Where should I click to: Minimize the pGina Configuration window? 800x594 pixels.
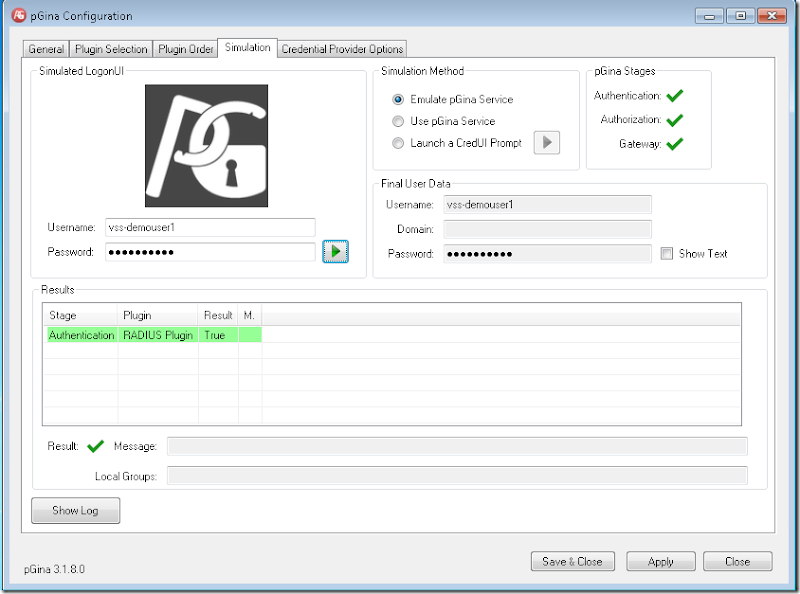click(709, 16)
